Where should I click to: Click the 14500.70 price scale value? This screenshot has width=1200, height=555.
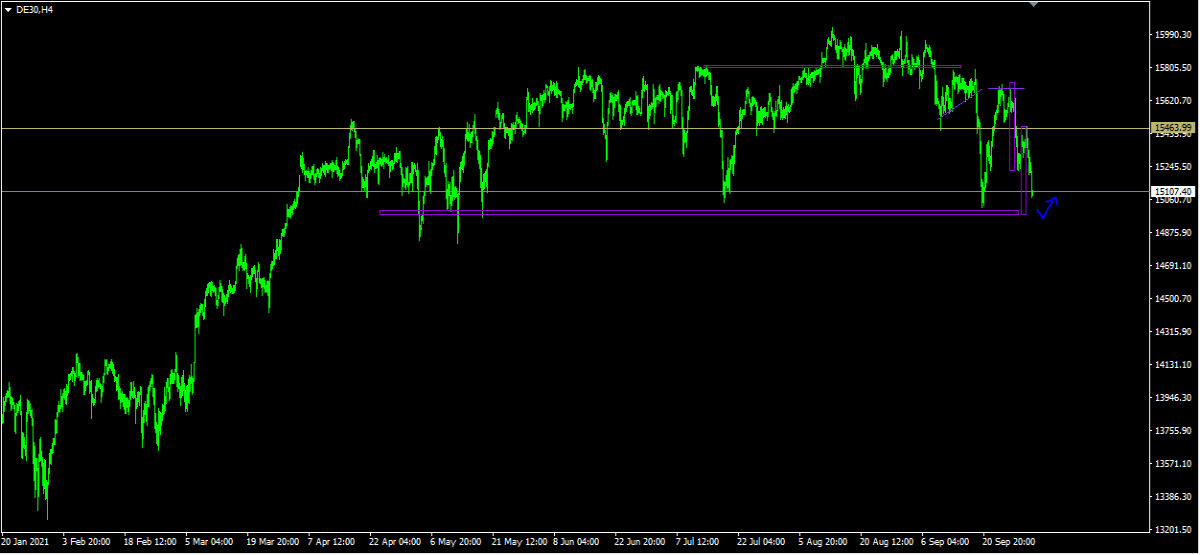tap(1173, 299)
